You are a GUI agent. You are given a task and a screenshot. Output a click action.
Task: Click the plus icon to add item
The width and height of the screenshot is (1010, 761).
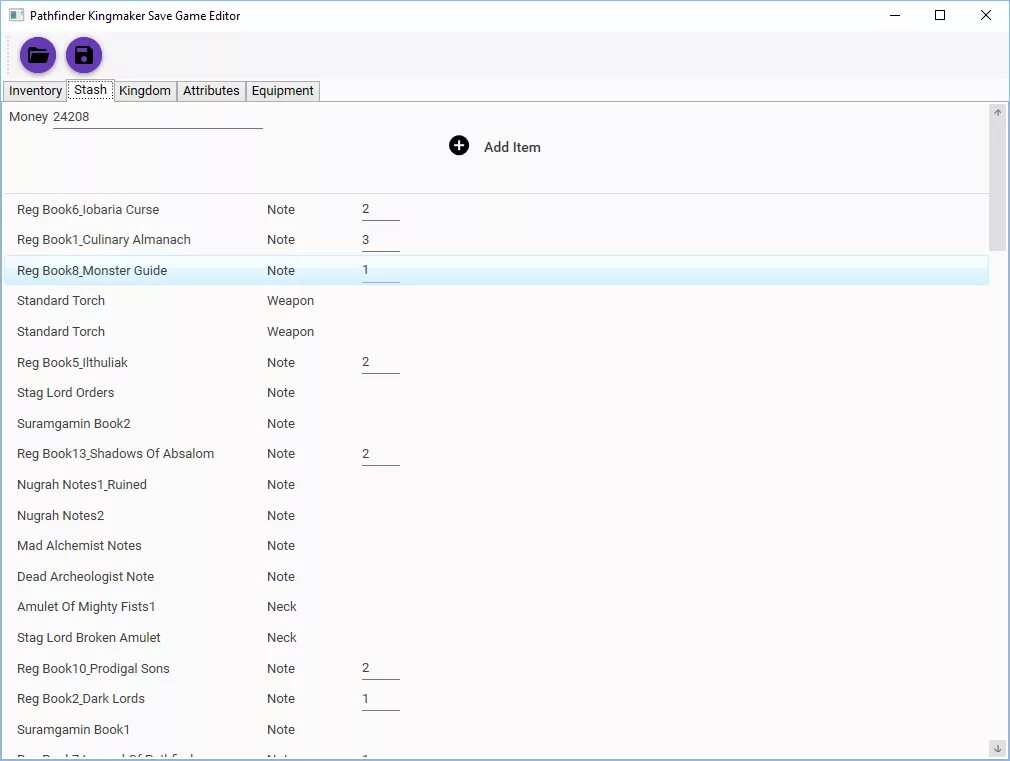pyautogui.click(x=459, y=146)
